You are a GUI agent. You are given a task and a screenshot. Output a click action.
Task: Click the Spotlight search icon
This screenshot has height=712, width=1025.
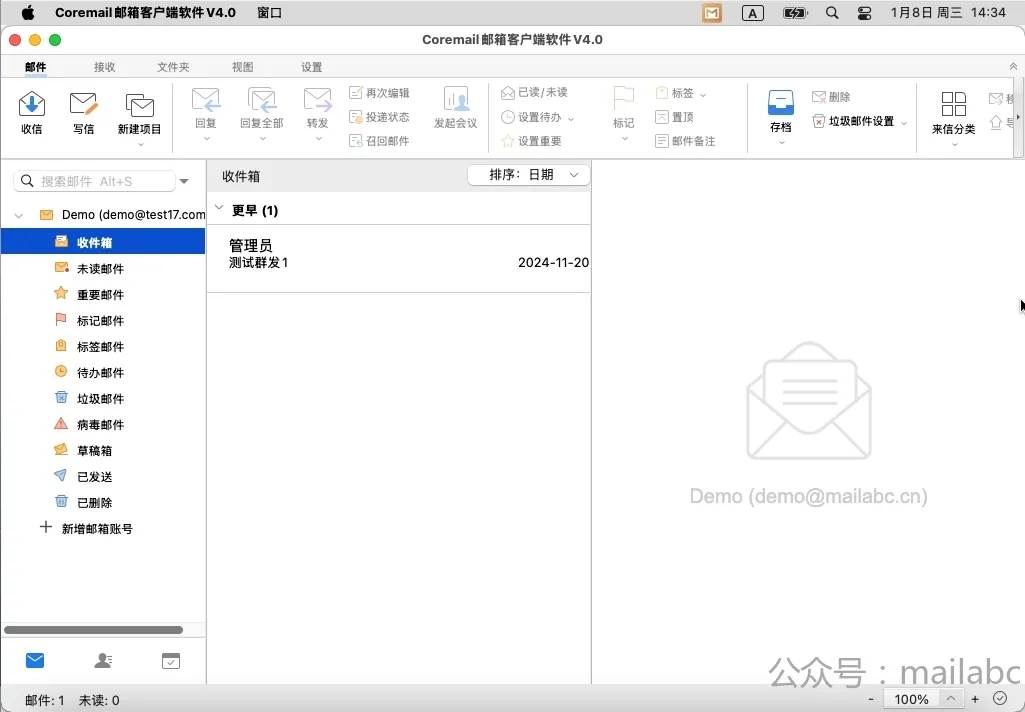(x=832, y=12)
